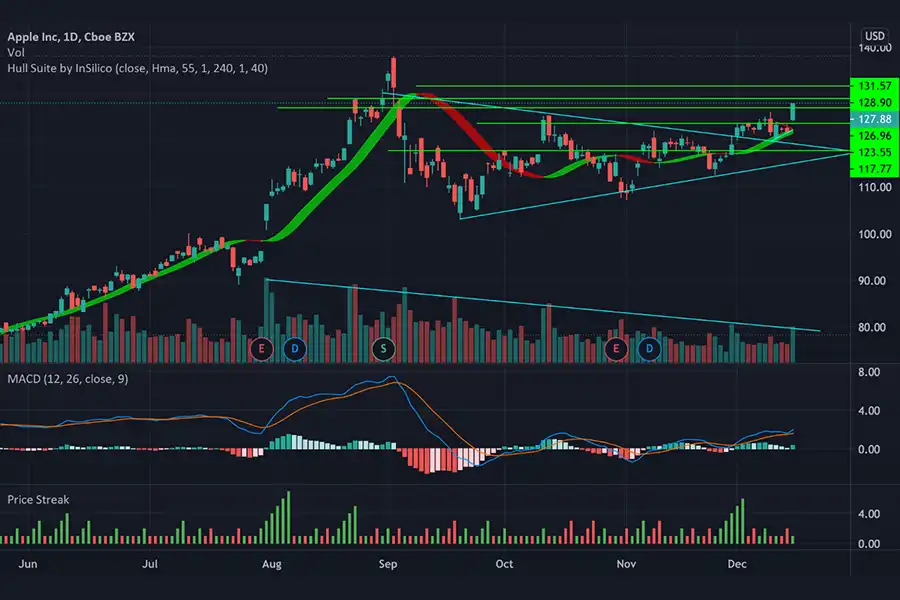Click the current price label 127.88
Viewport: 900px width, 600px height.
875,119
